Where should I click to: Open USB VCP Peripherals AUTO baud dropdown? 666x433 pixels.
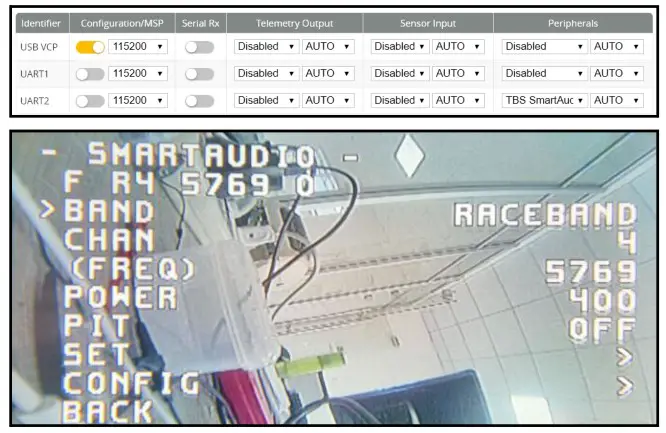[617, 46]
